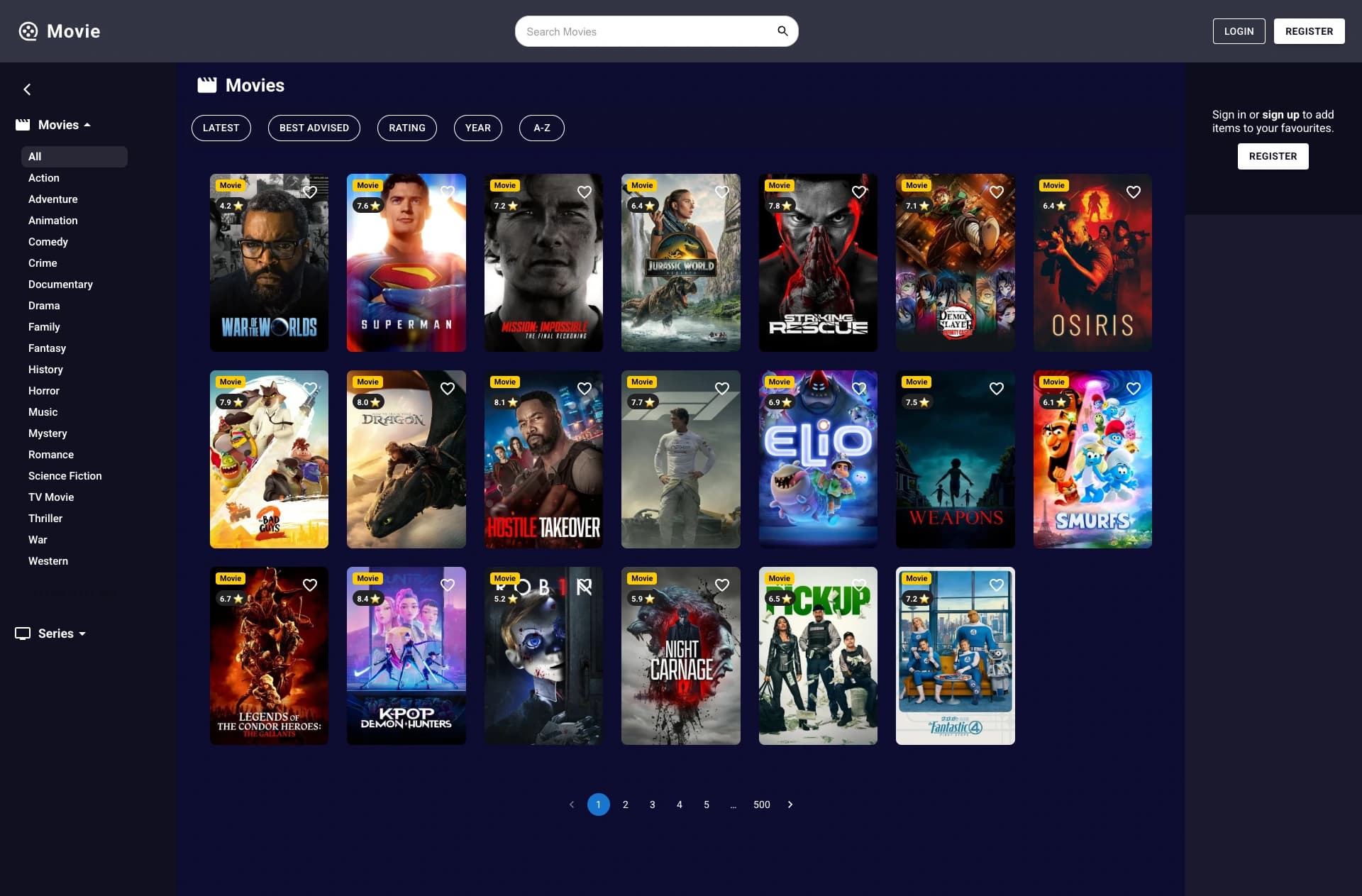This screenshot has height=896, width=1362.
Task: Click Register in the top header
Action: pos(1310,31)
